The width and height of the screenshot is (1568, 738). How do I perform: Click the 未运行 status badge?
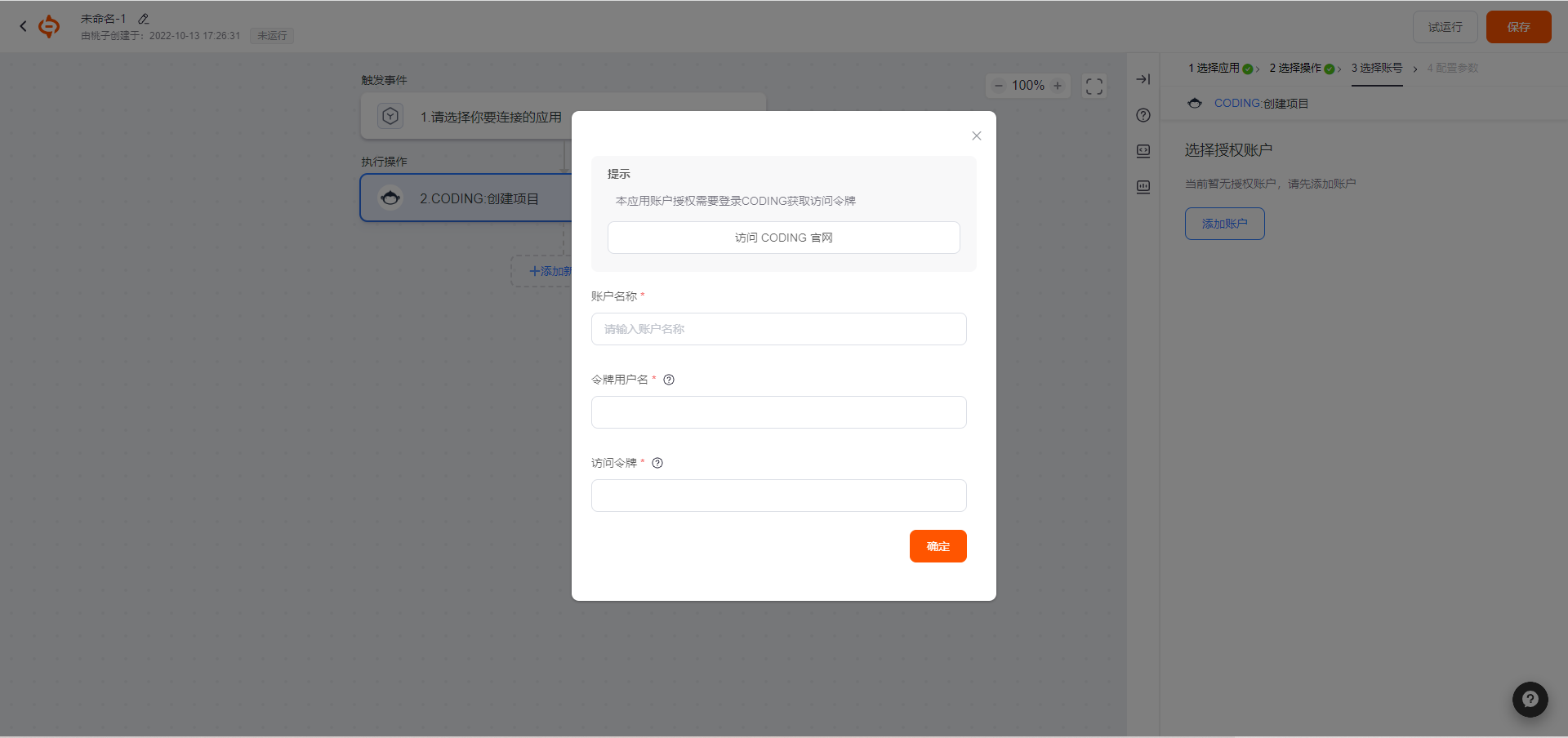pos(272,36)
